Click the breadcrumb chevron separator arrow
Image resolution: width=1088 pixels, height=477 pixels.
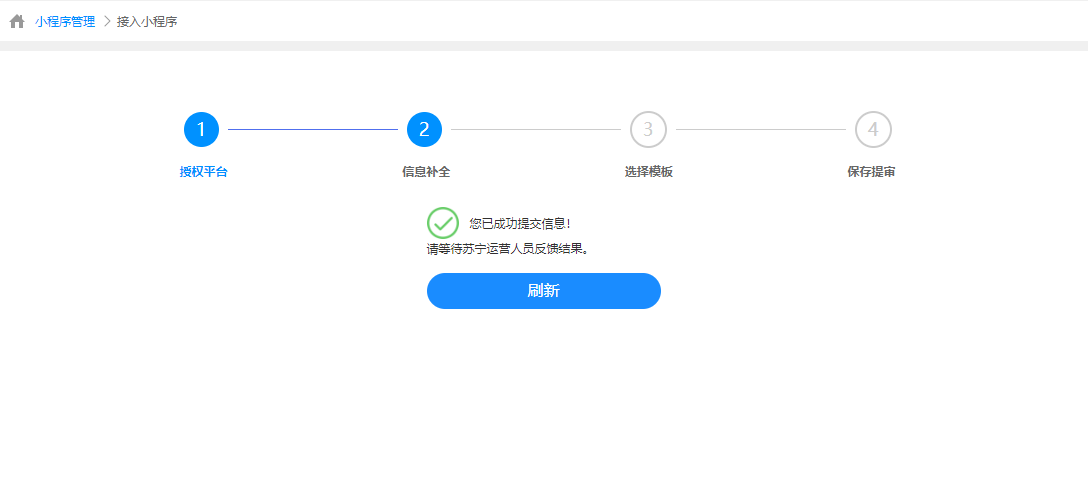pos(107,21)
